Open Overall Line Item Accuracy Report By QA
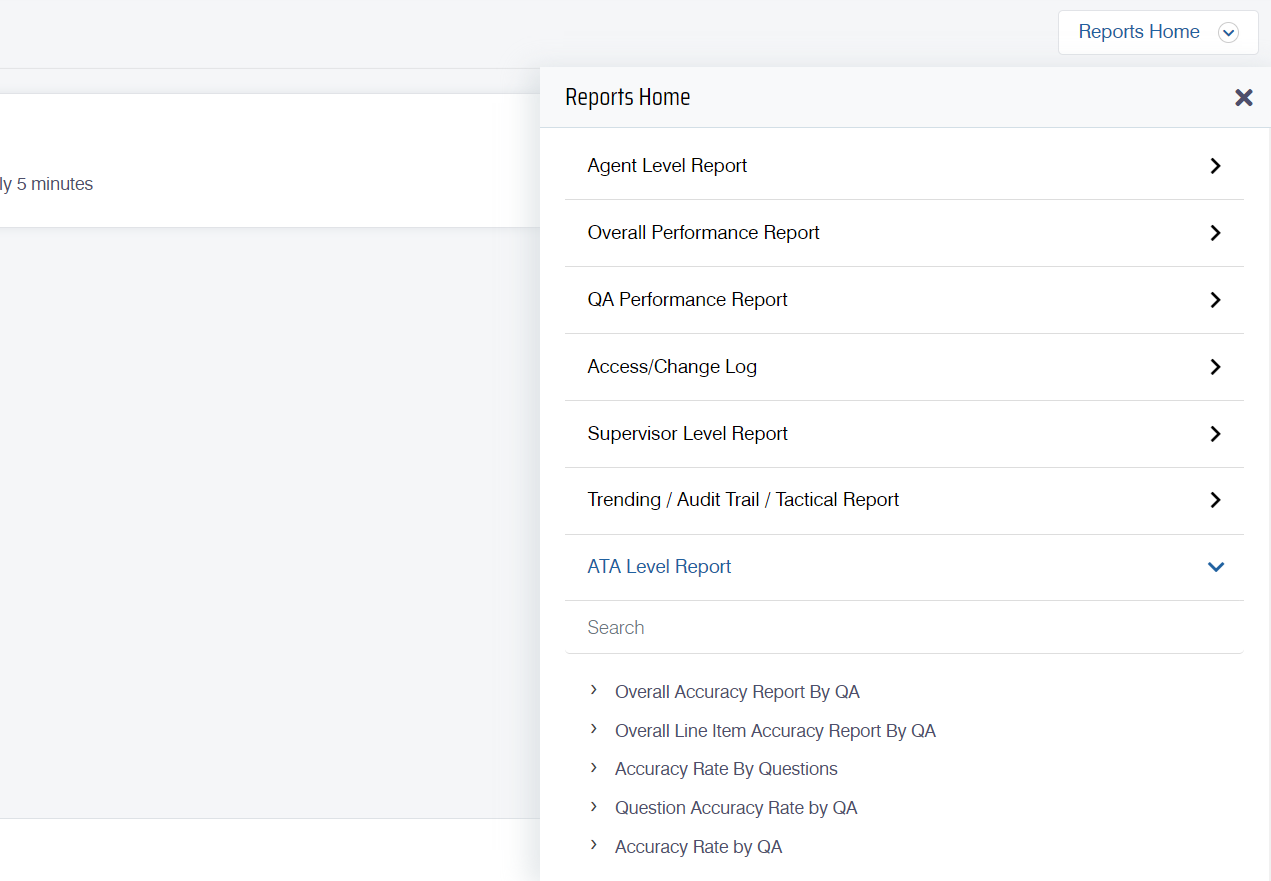The width and height of the screenshot is (1271, 881). pos(775,731)
